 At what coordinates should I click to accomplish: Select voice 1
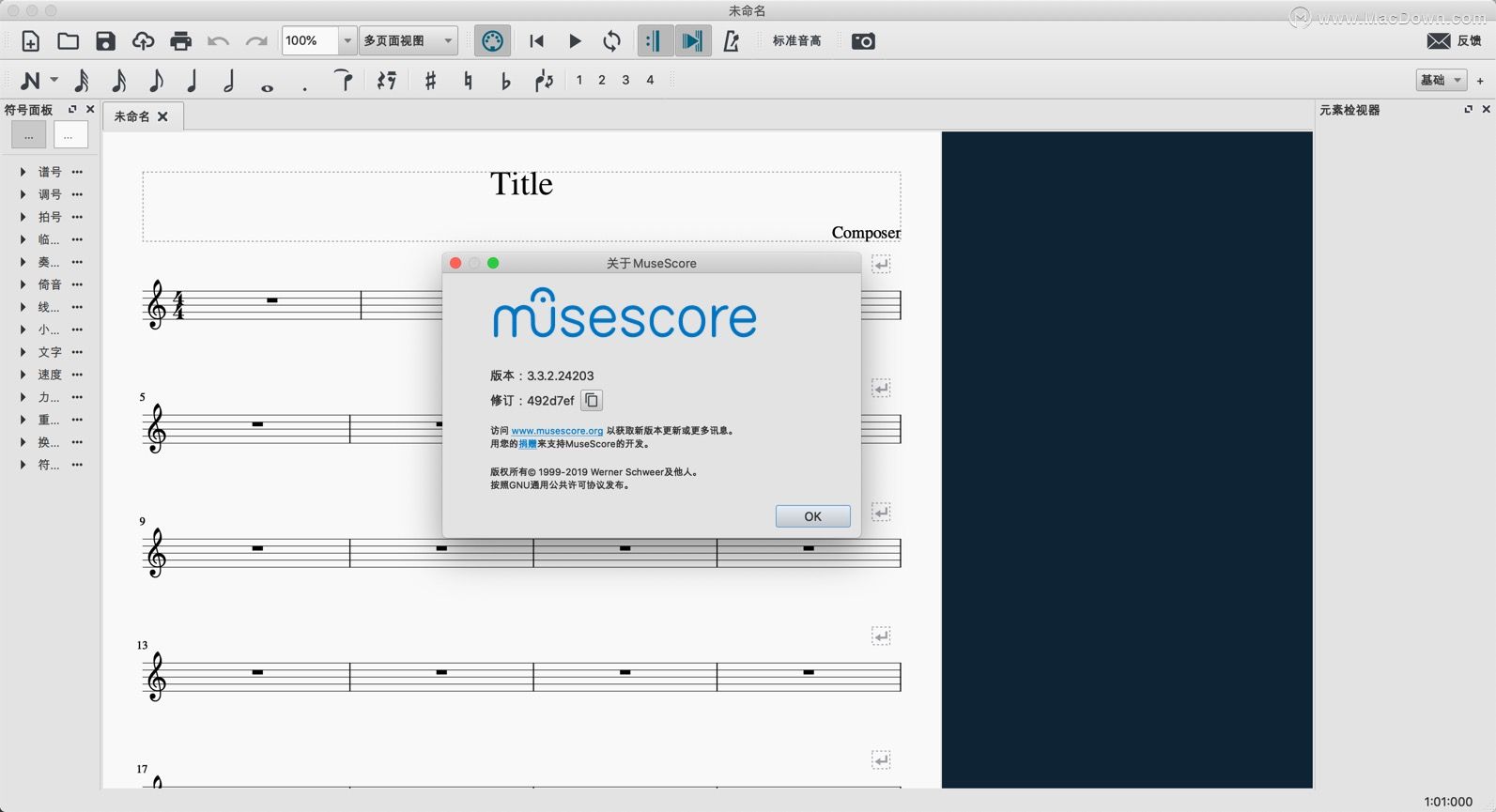579,81
